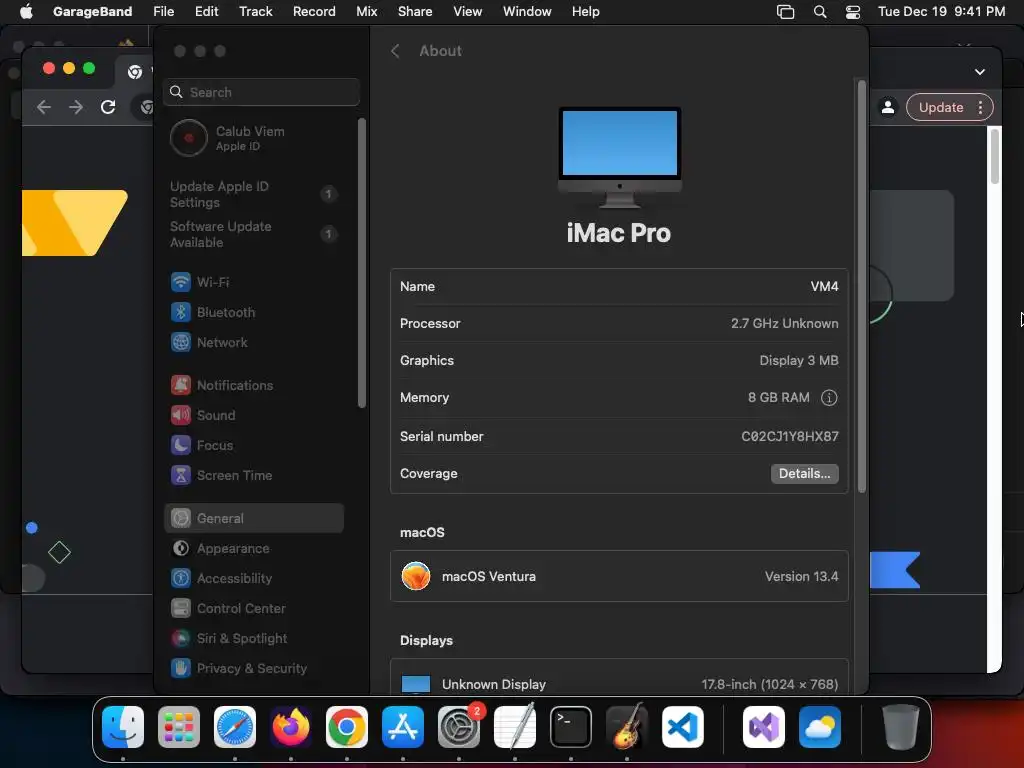Open the Window menu
The image size is (1024, 768).
coord(527,11)
